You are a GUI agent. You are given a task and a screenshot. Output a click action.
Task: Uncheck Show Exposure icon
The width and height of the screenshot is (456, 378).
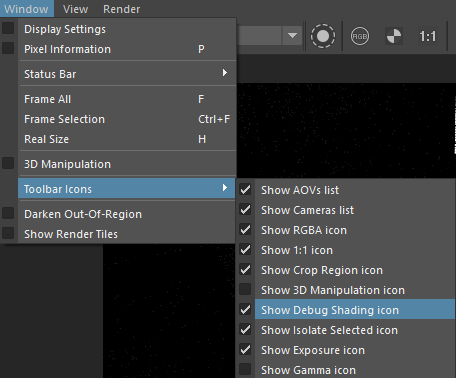(245, 349)
